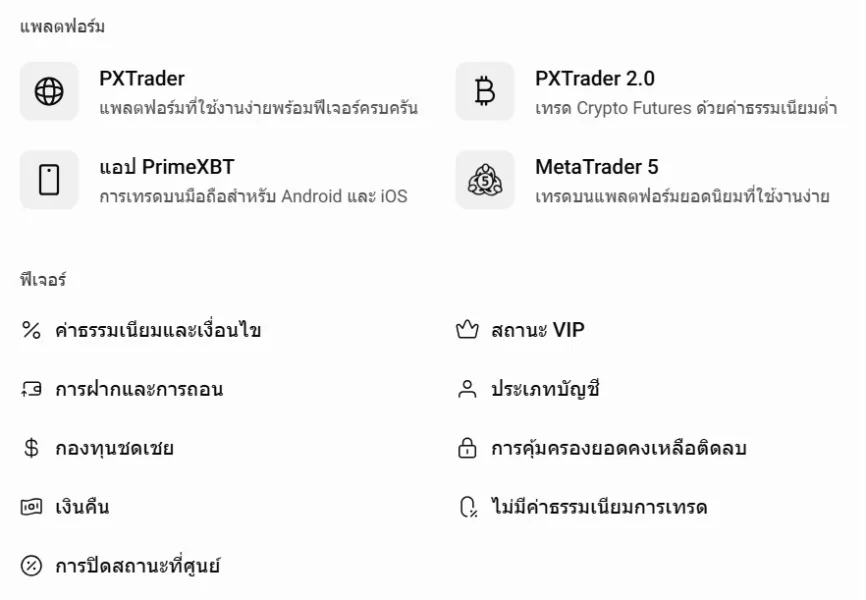Open the PXTrader 2.0 menu item
The image size is (866, 600).
595,79
